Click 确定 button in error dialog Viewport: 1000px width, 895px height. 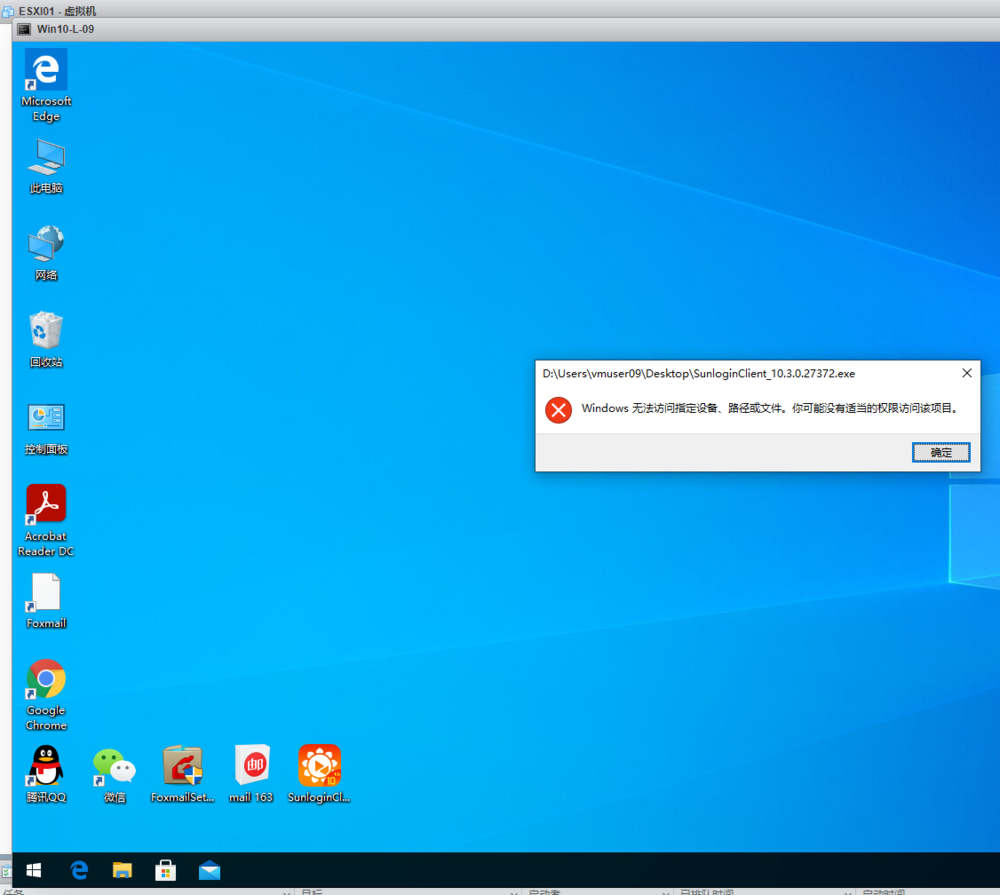tap(941, 452)
